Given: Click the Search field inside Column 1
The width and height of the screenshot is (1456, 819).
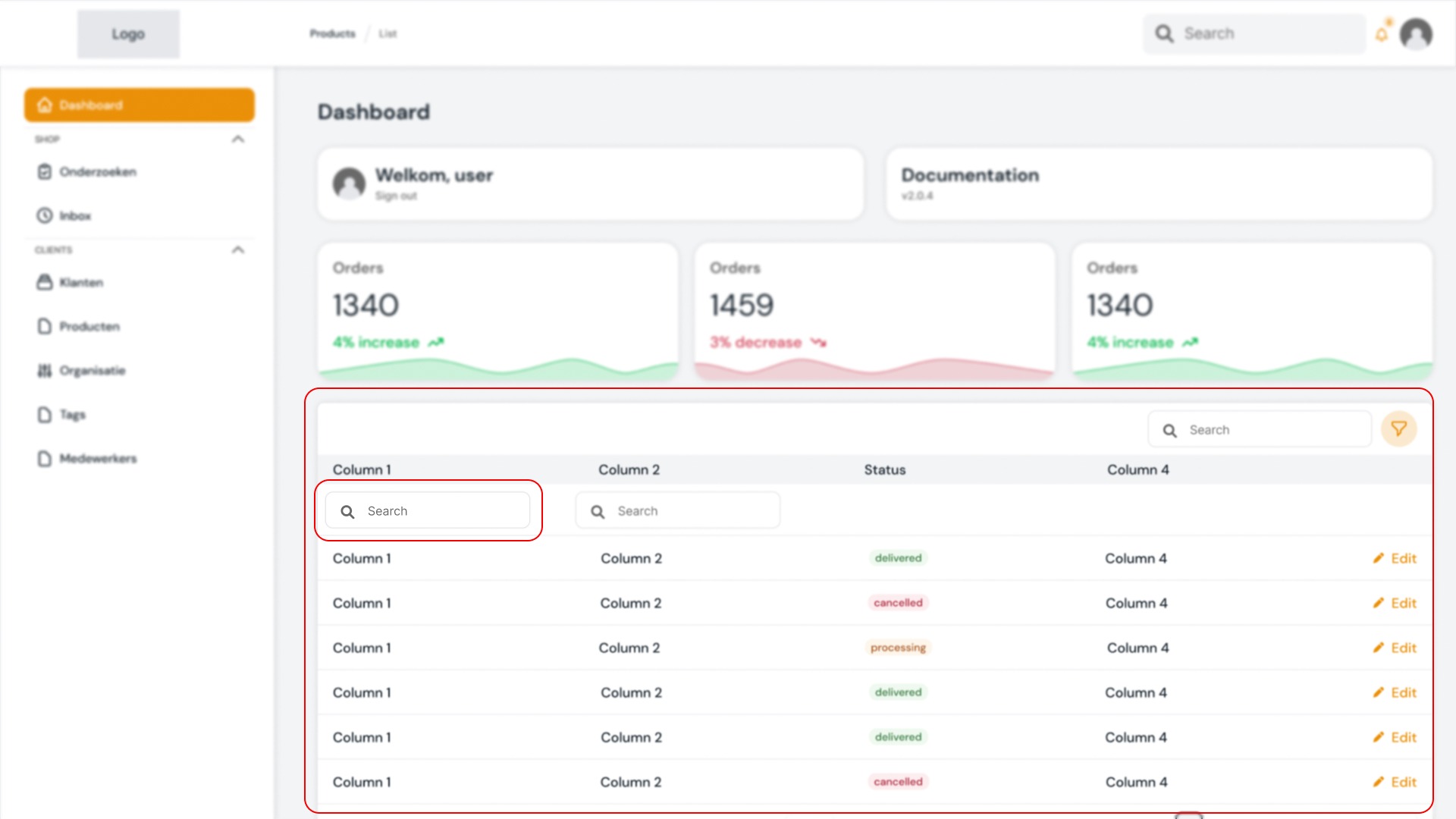Looking at the screenshot, I should 428,510.
